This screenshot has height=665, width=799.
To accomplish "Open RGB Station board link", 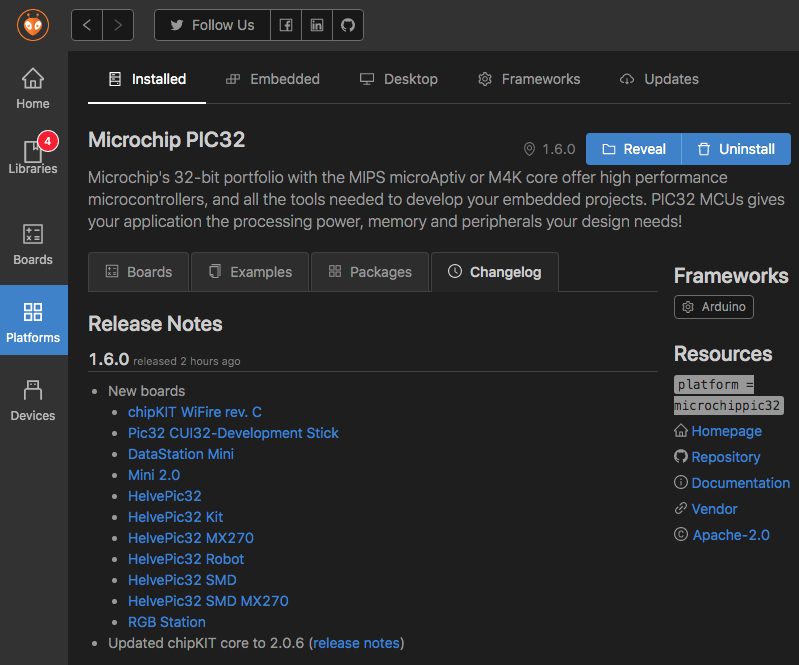I will pos(167,622).
